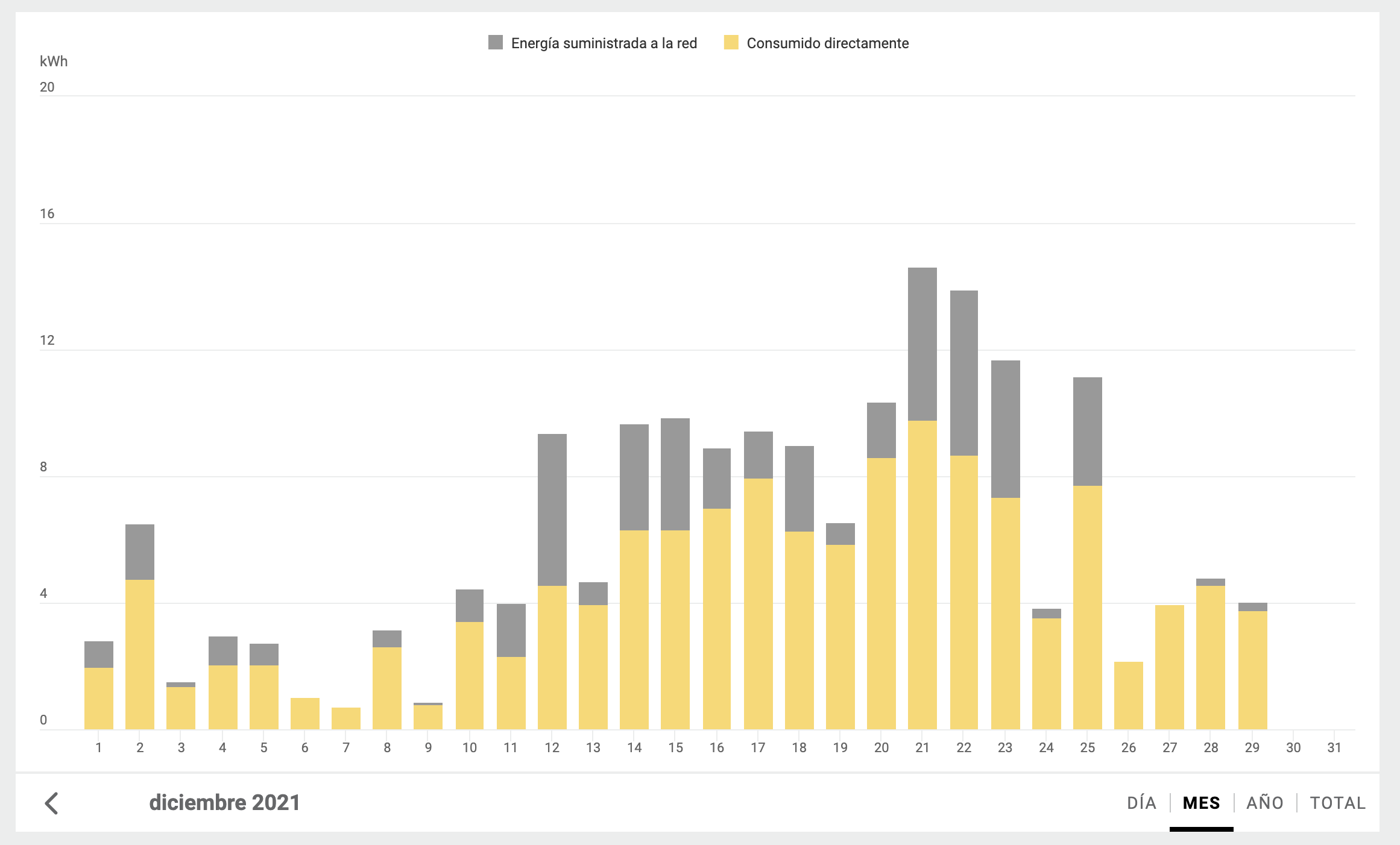
Task: Select the grey segment on day 22's bar
Action: click(x=964, y=373)
